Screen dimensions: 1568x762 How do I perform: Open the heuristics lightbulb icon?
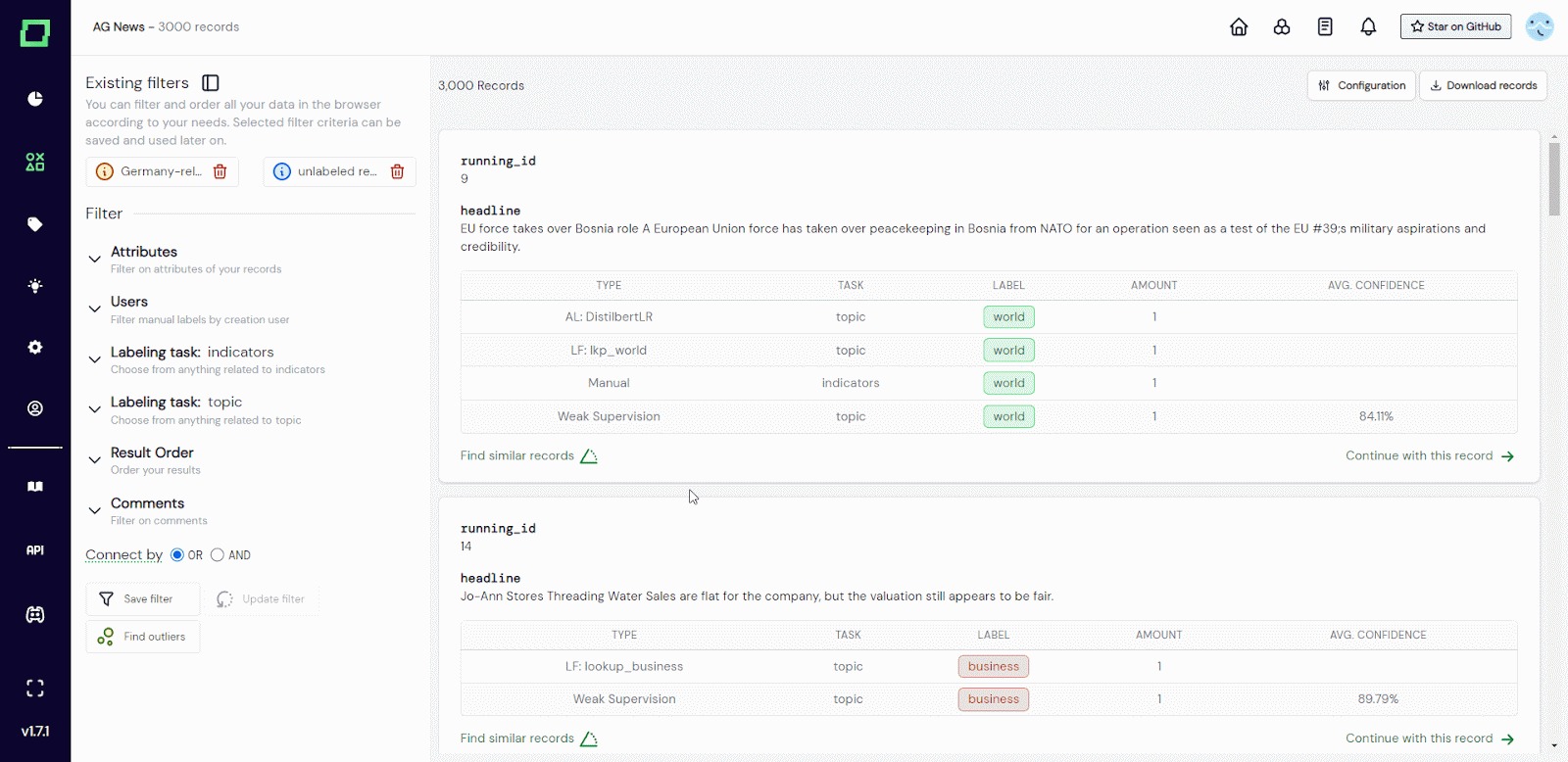pyautogui.click(x=35, y=286)
